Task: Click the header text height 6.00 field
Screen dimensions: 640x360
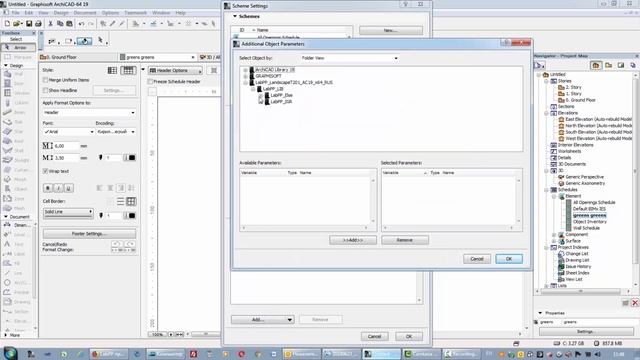Action: pyautogui.click(x=67, y=146)
